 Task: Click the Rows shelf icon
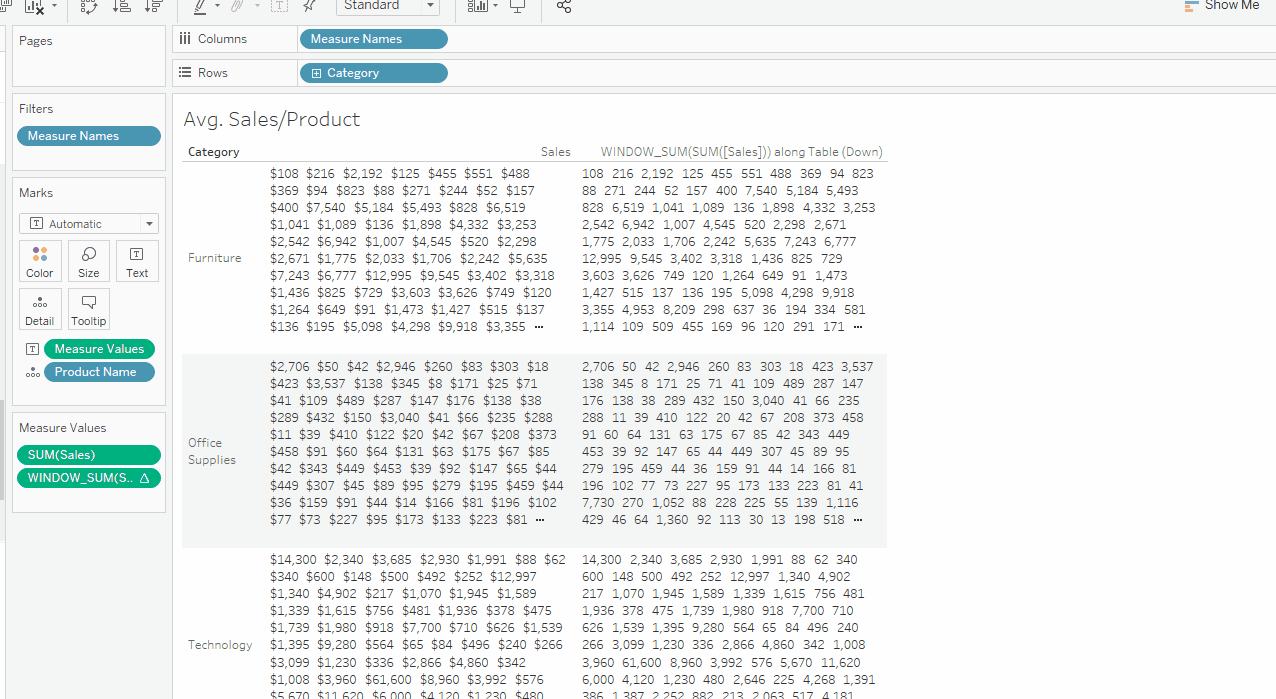184,73
